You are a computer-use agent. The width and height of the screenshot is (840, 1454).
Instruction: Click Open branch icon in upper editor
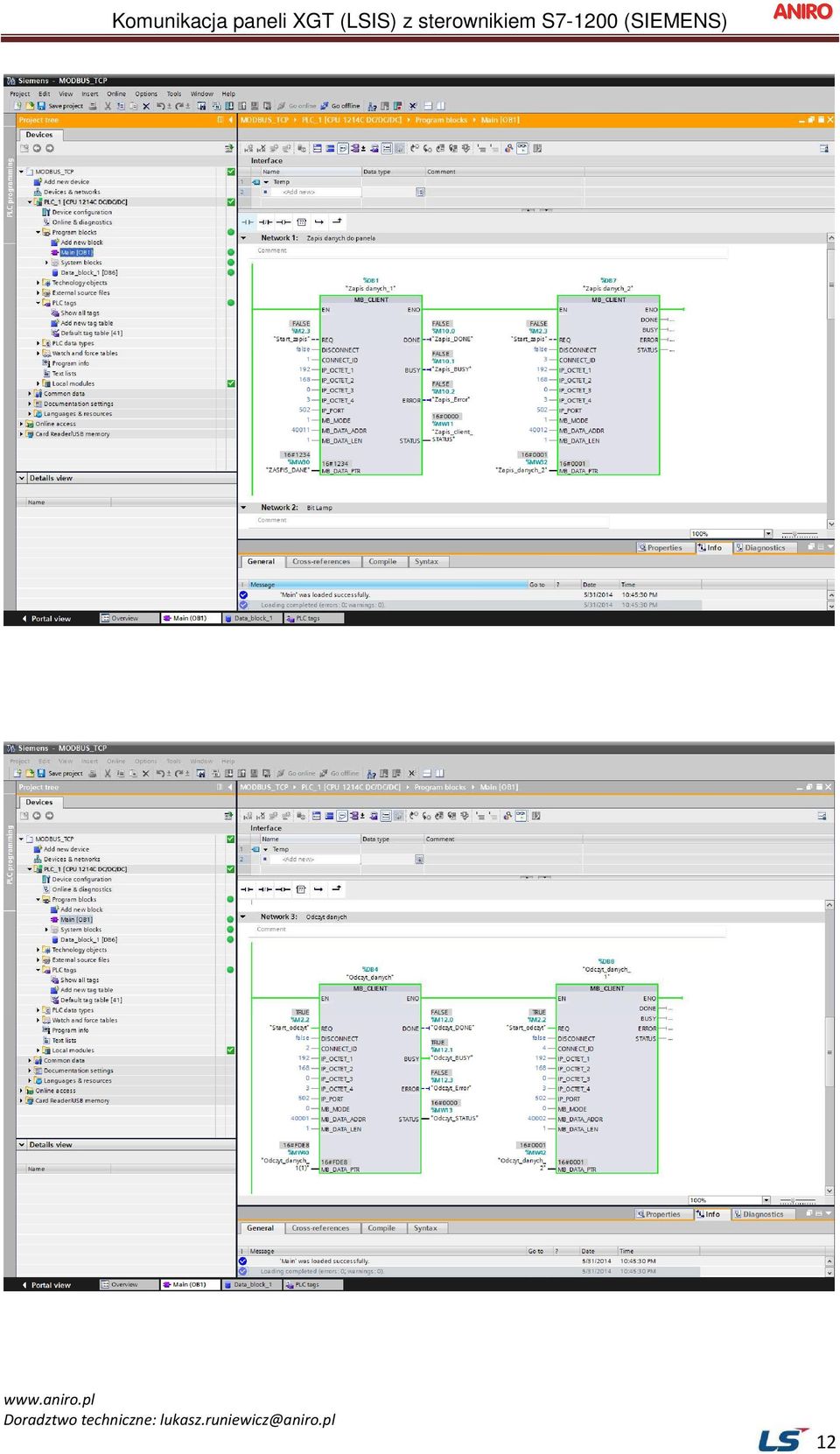click(x=319, y=222)
